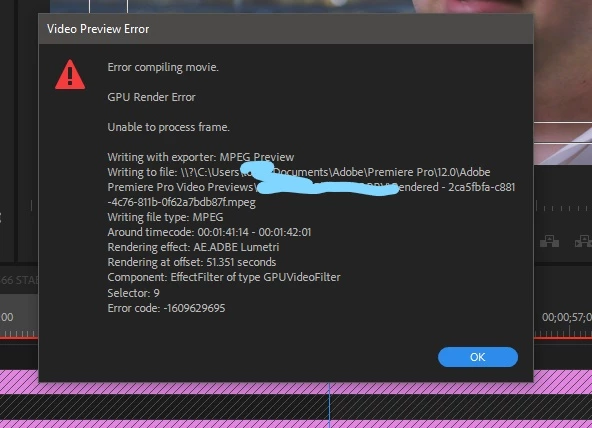Click the dark track between the pink clips
Image resolution: width=592 pixels, height=428 pixels.
[296, 407]
